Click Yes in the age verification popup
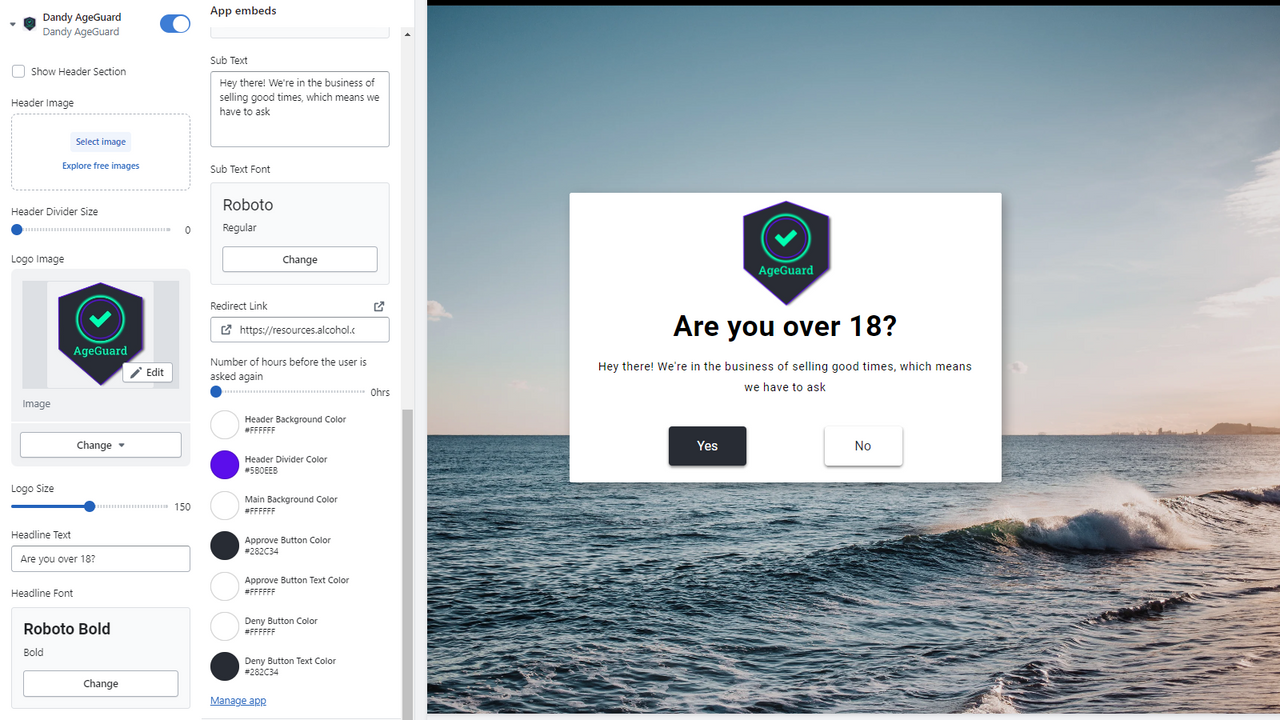Image resolution: width=1280 pixels, height=720 pixels. coord(707,446)
